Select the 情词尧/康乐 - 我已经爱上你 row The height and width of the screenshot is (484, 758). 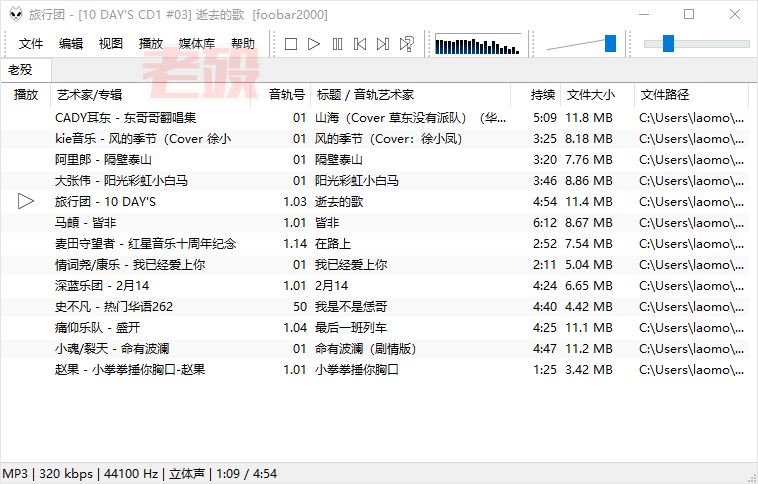[375, 264]
